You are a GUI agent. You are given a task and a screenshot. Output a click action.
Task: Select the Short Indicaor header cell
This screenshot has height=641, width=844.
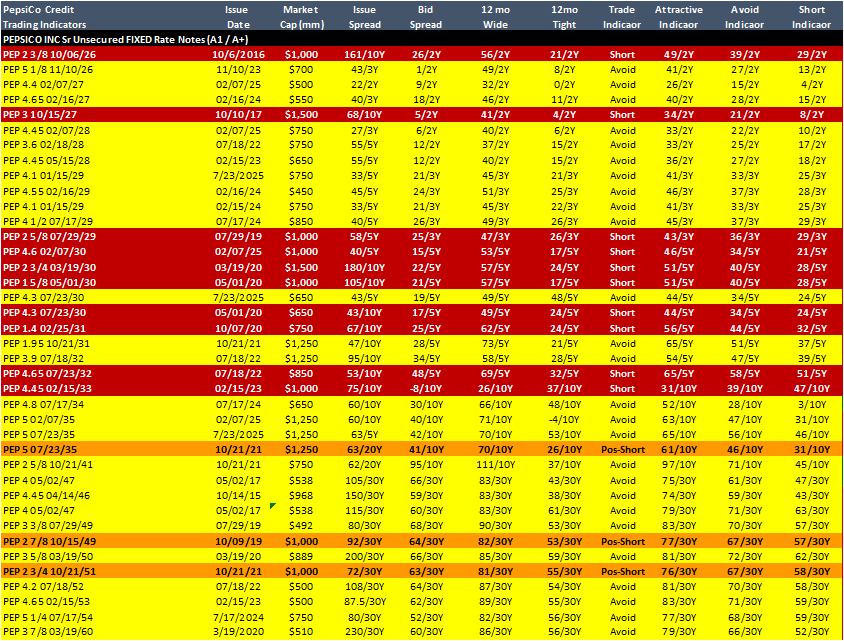click(811, 17)
